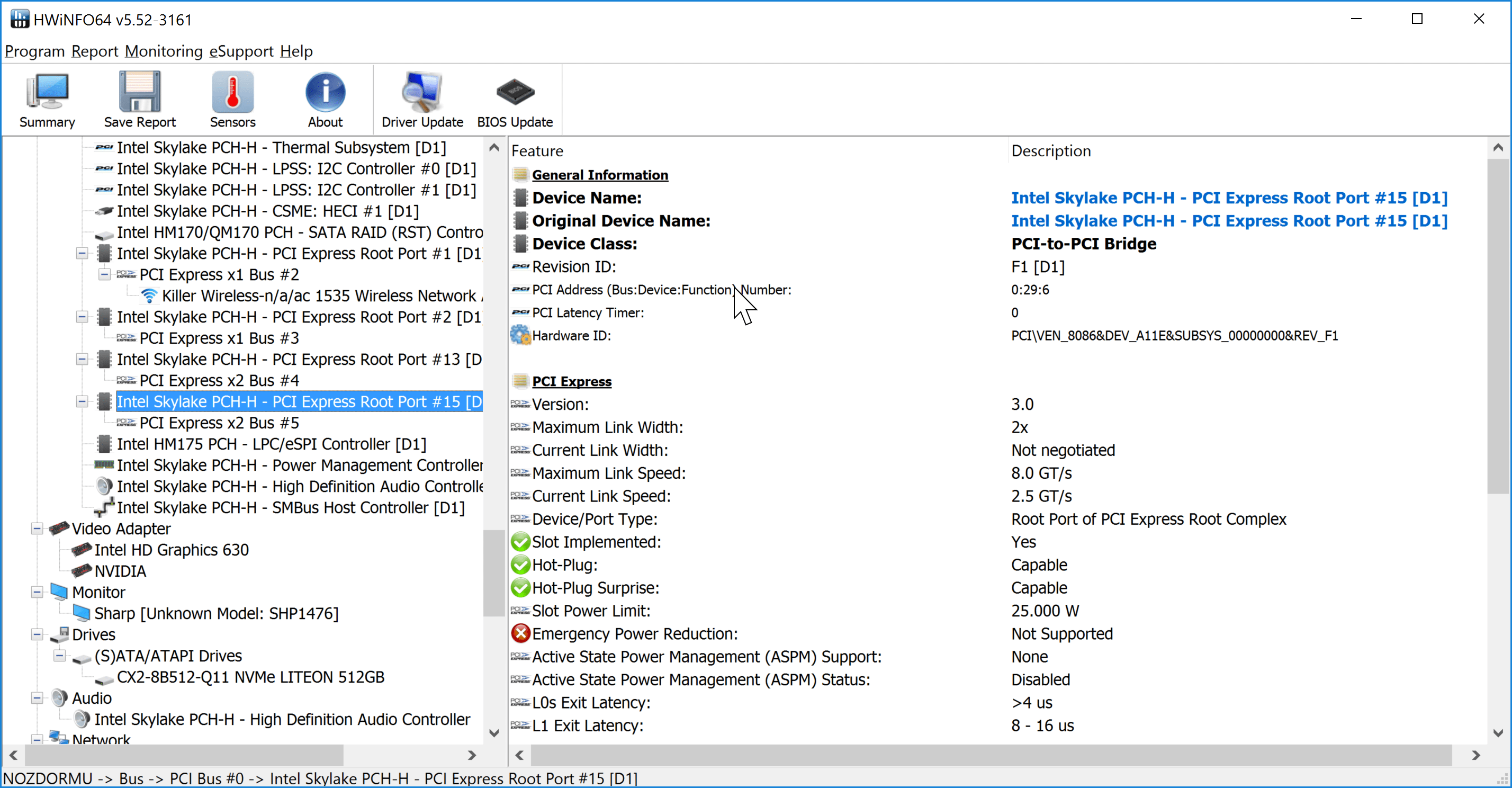The height and width of the screenshot is (788, 1512).
Task: Collapse PCI Express Root Port #13 node
Action: tap(82, 360)
